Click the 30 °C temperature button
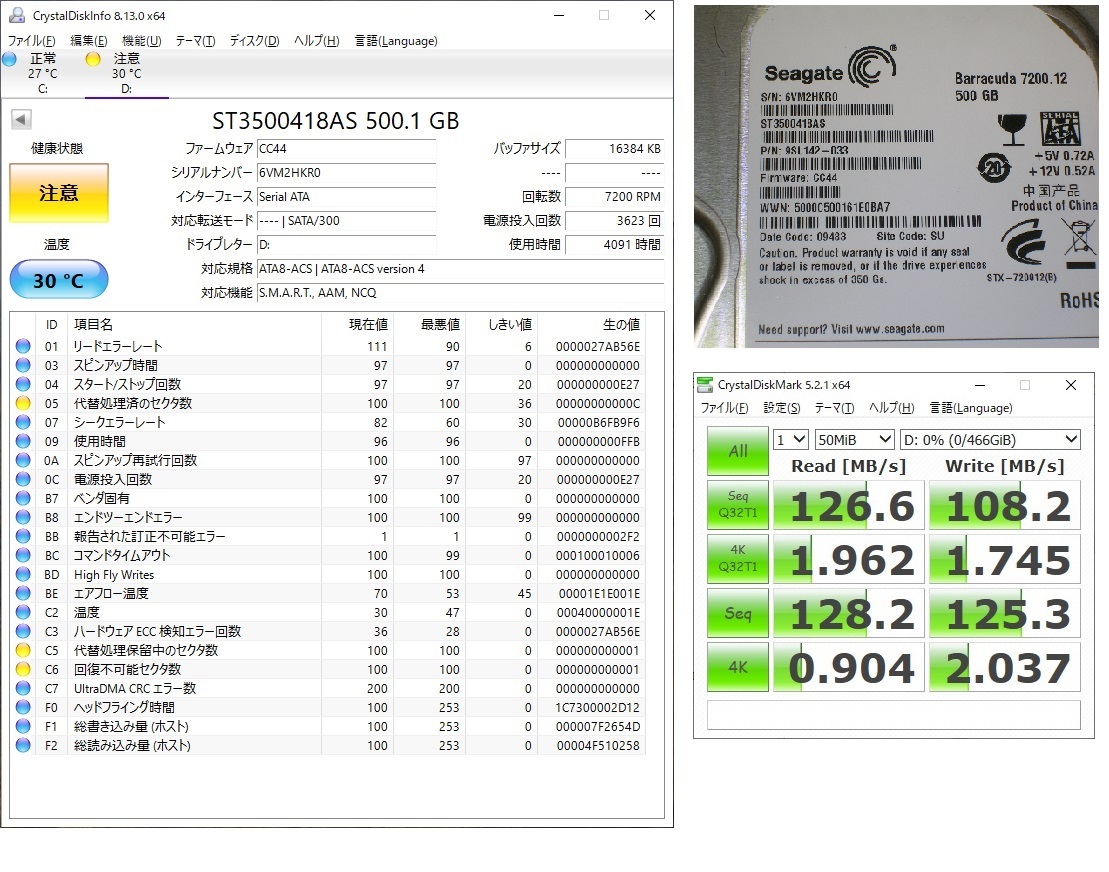Viewport: 1109px width, 872px height. pos(59,280)
